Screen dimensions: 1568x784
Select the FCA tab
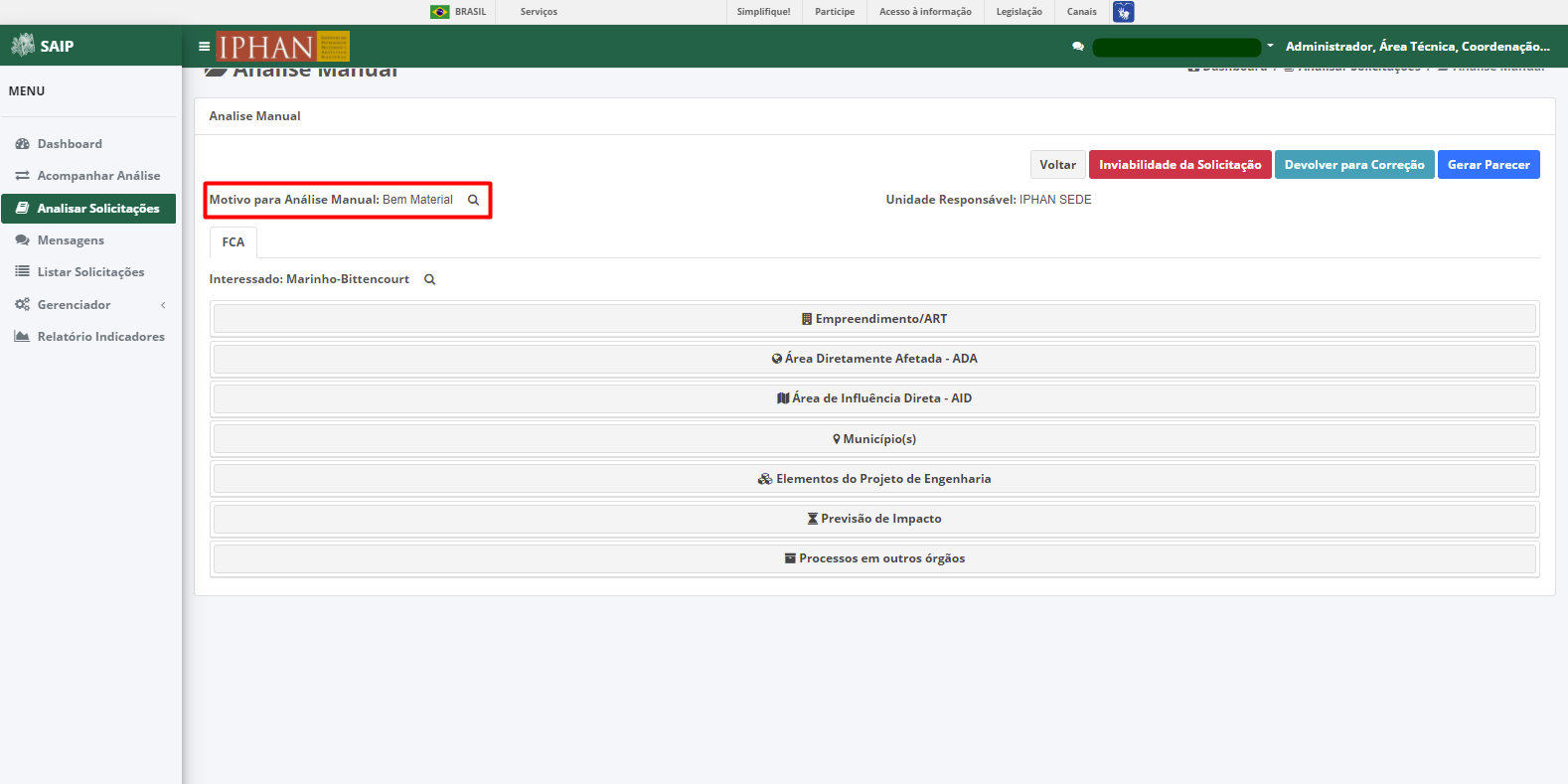[234, 242]
